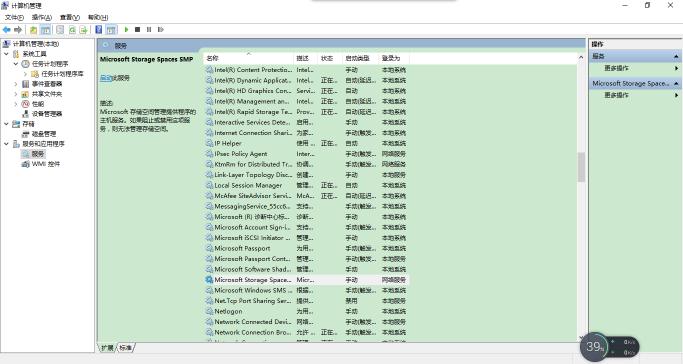Select the Microsoft Storage Space service row
The width and height of the screenshot is (683, 364).
pos(306,280)
